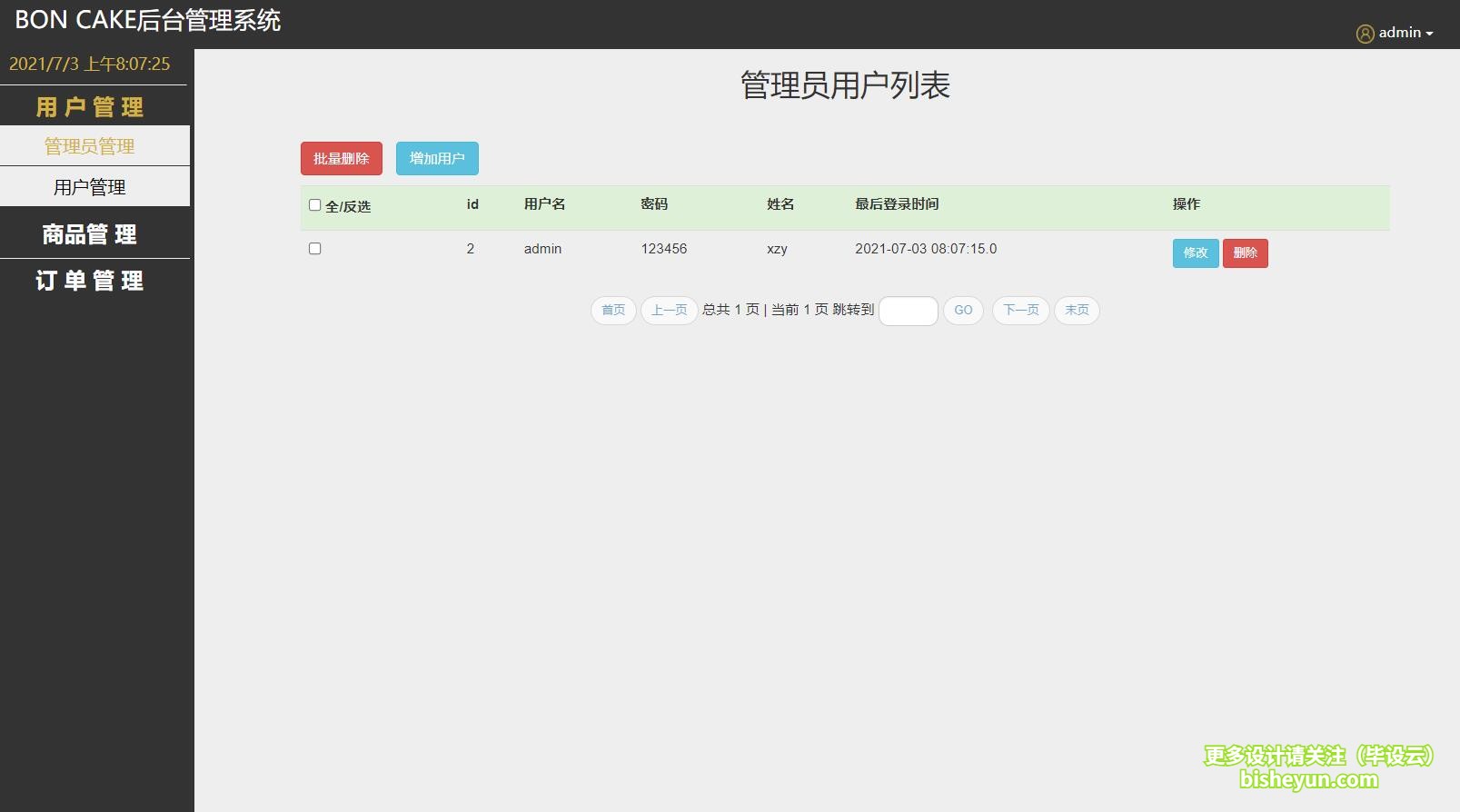Select the id cell '2'
The width and height of the screenshot is (1460, 812).
[471, 249]
